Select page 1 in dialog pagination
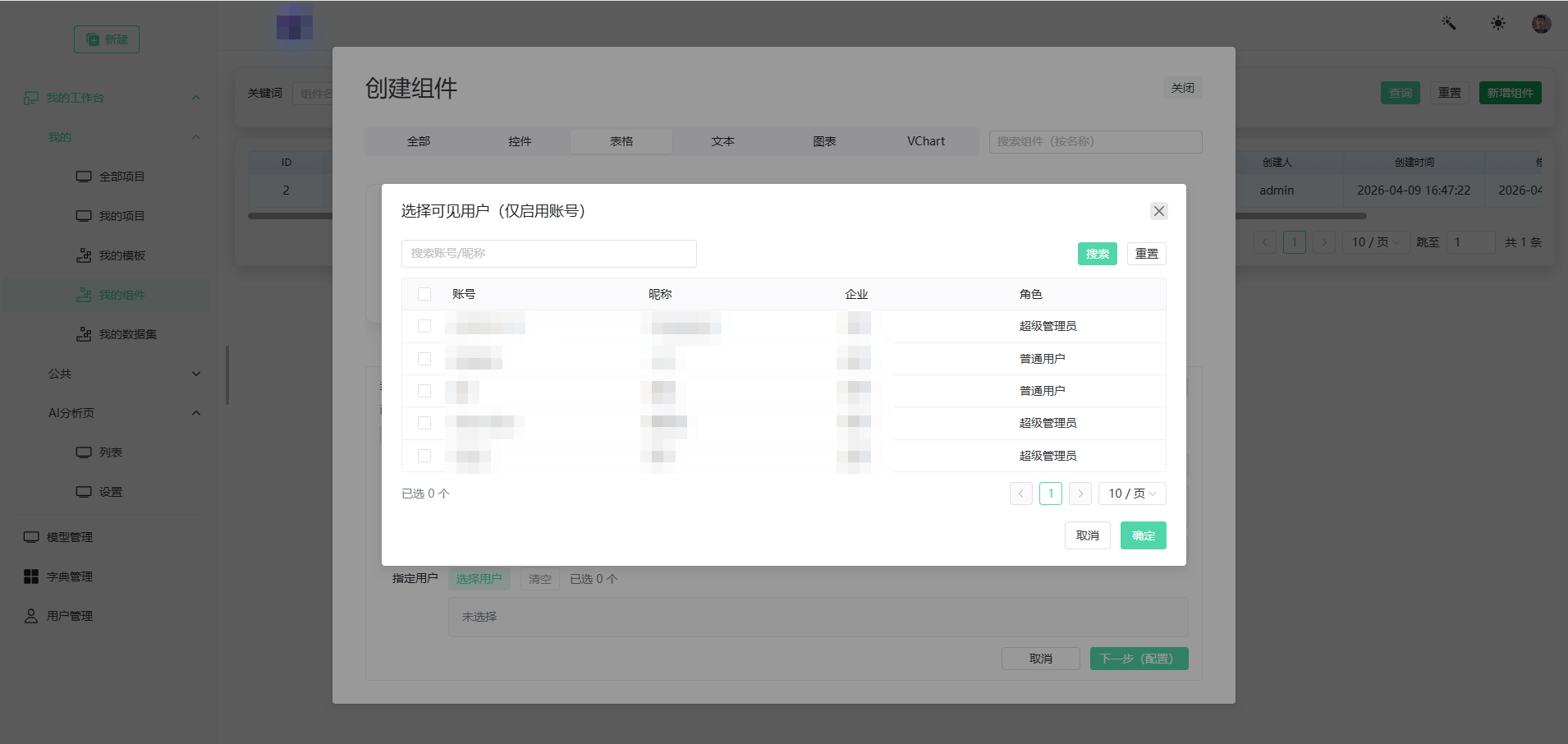1568x744 pixels. point(1051,494)
